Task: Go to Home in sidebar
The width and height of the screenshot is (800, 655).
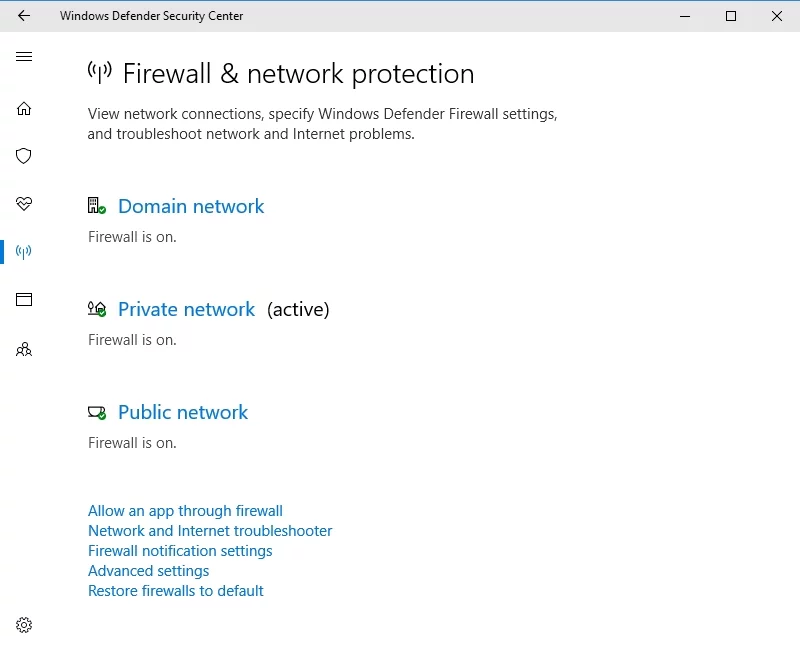Action: [24, 109]
